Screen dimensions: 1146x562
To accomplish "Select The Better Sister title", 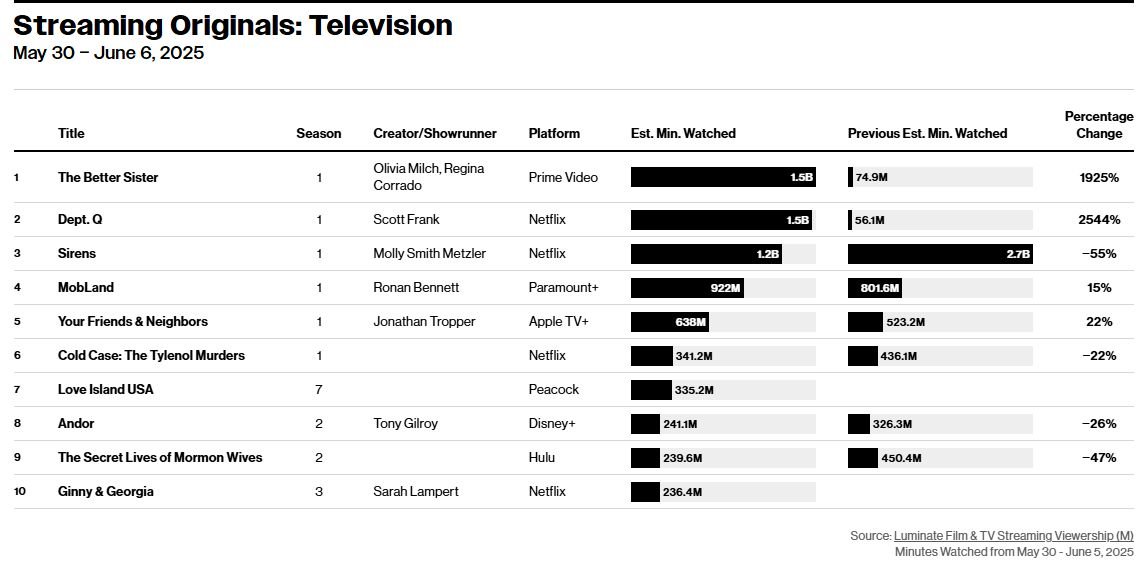I will (x=108, y=177).
